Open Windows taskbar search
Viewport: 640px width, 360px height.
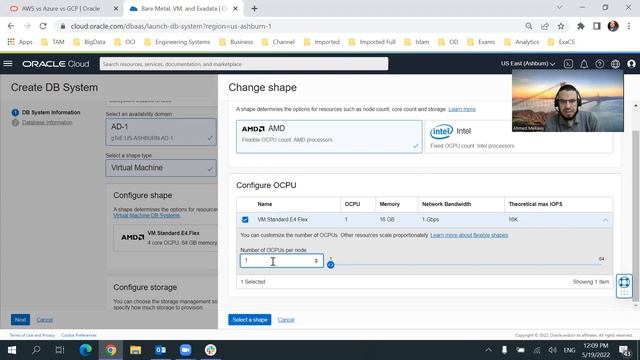[36, 350]
